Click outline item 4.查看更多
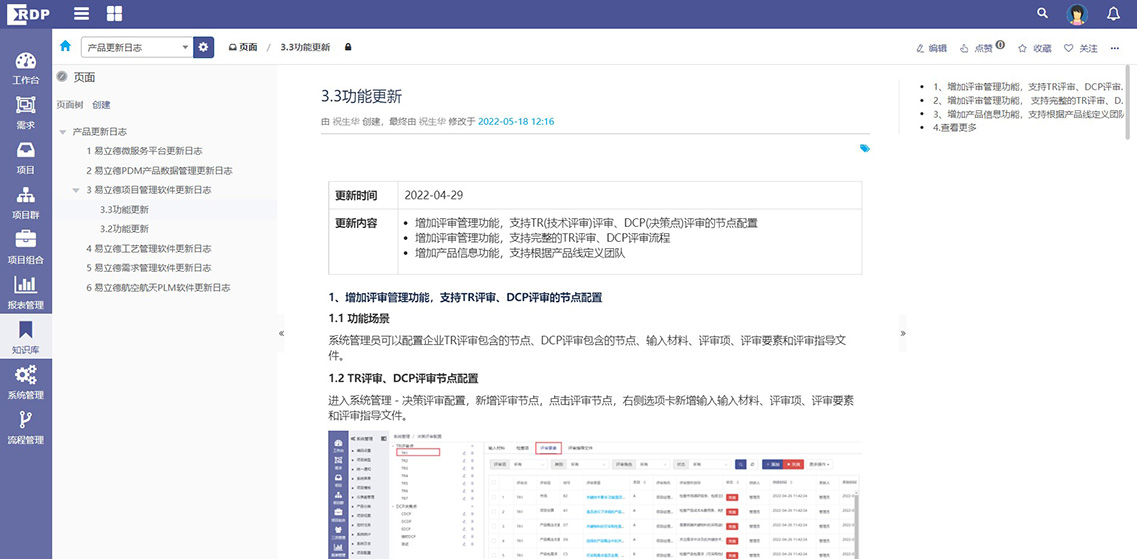Screen dimensions: 1137x559 [x=955, y=128]
